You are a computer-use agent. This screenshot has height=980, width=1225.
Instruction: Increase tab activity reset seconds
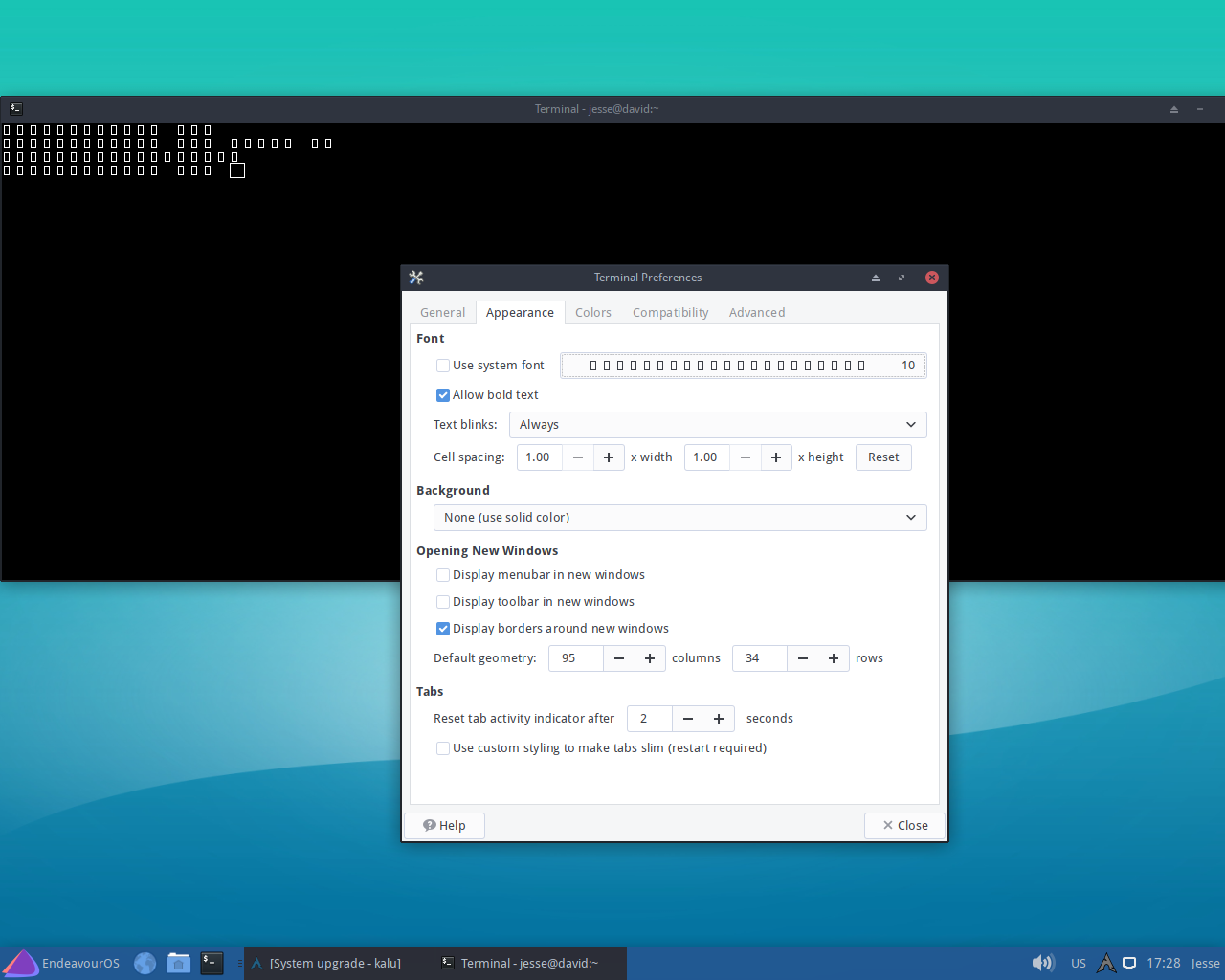[x=719, y=719]
